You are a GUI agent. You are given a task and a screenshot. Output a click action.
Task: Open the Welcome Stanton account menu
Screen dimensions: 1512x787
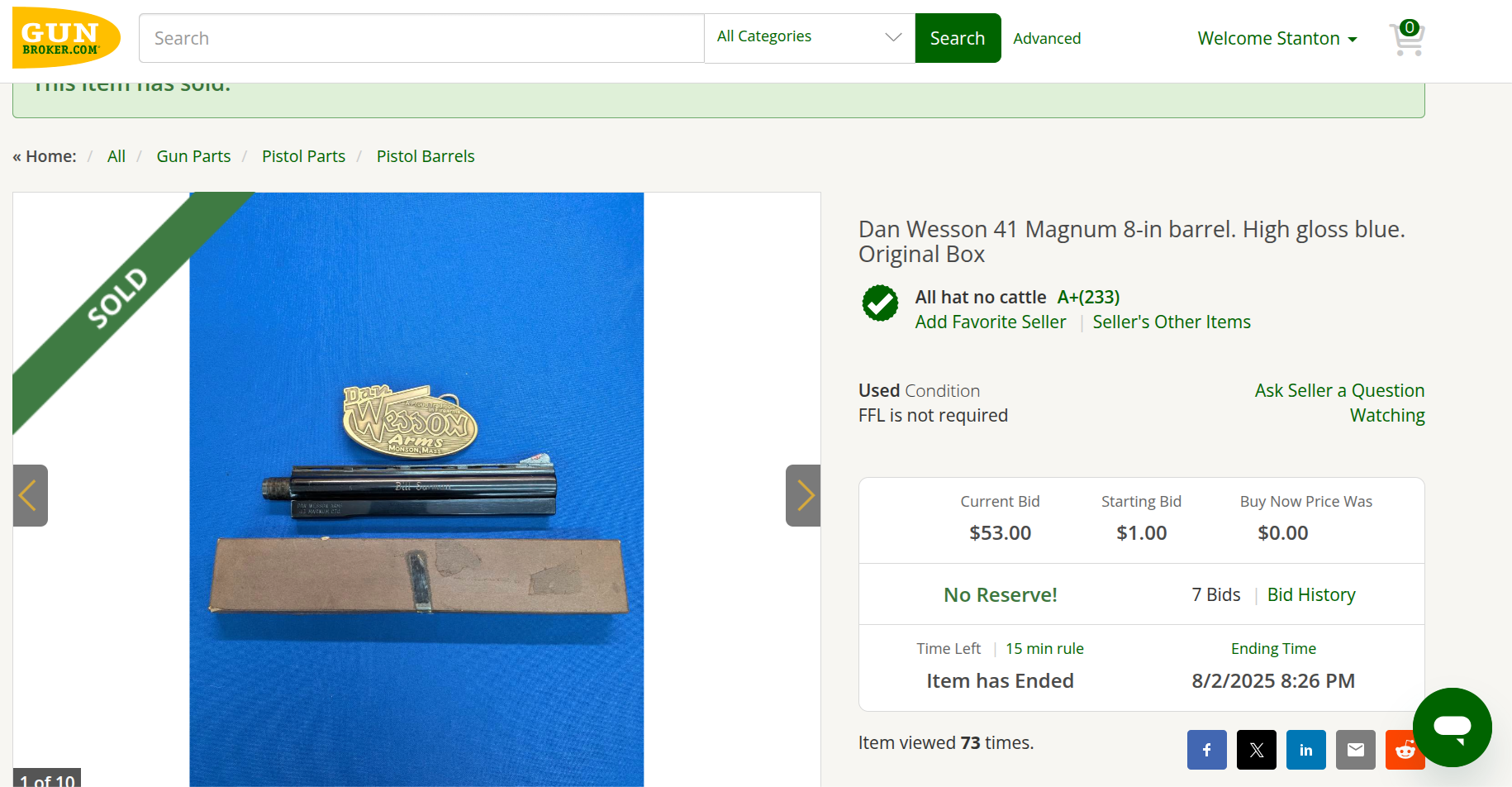(x=1277, y=39)
